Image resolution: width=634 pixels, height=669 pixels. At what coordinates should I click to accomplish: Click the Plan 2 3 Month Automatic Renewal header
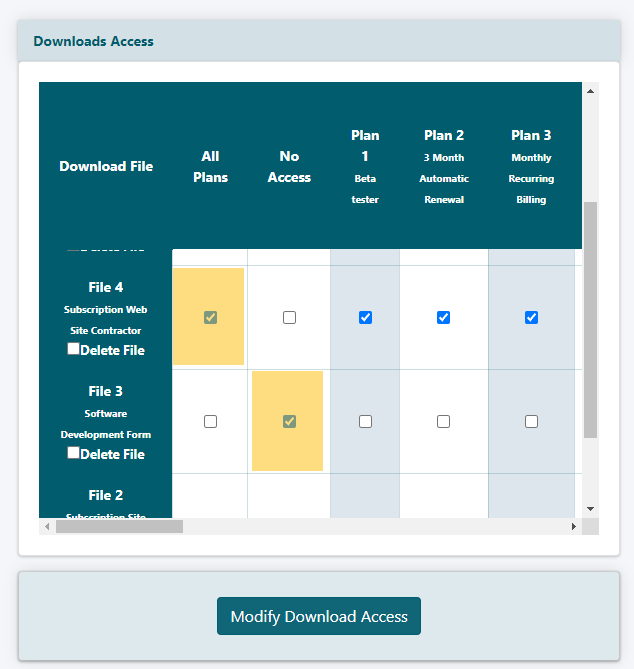click(444, 167)
